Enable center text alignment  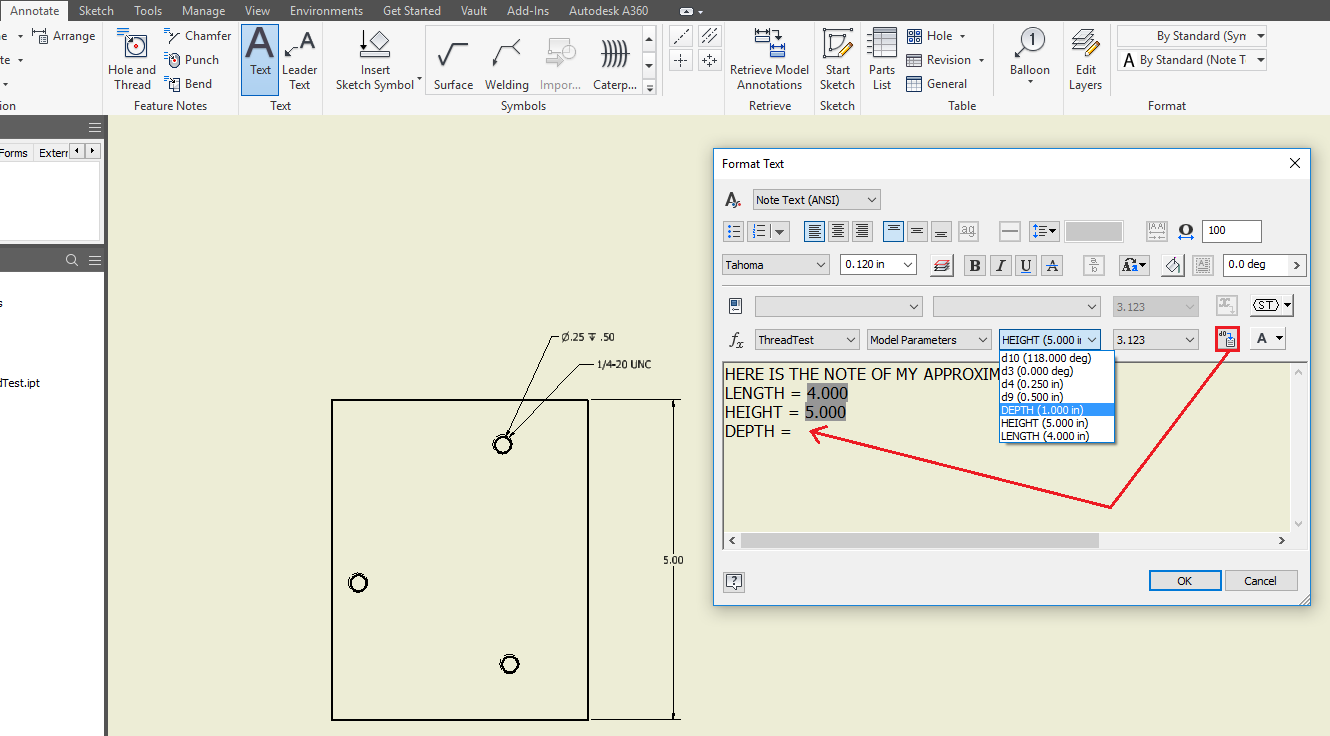(x=837, y=231)
